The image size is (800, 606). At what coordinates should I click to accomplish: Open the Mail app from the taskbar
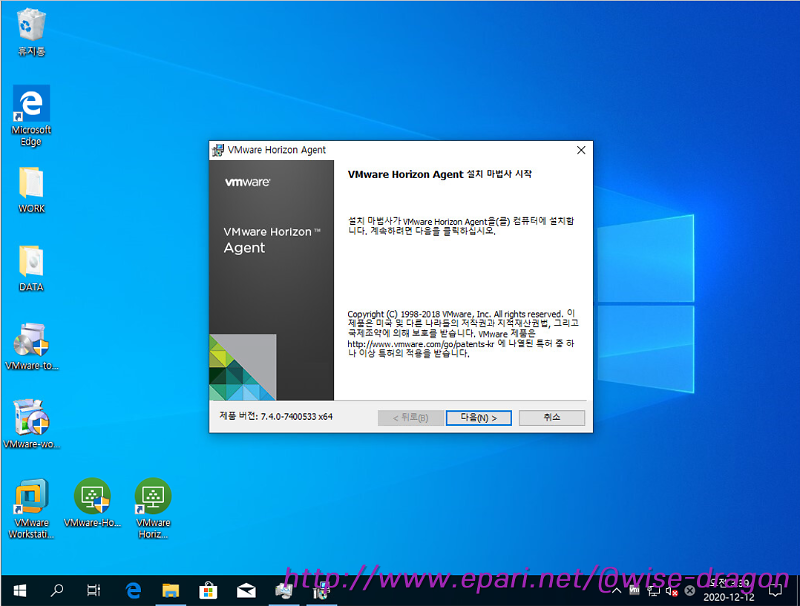pos(246,591)
